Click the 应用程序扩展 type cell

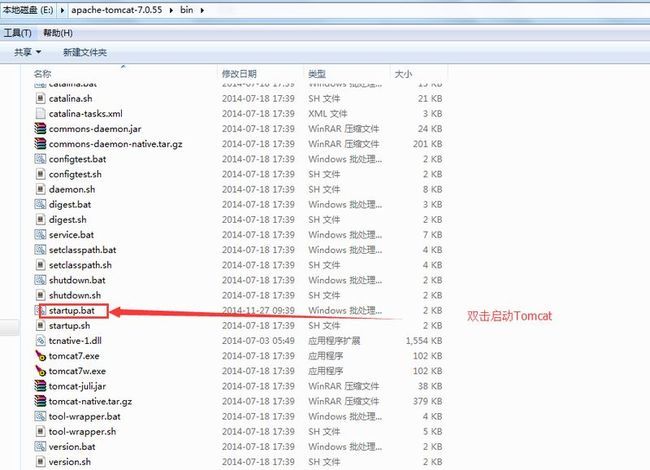[334, 341]
